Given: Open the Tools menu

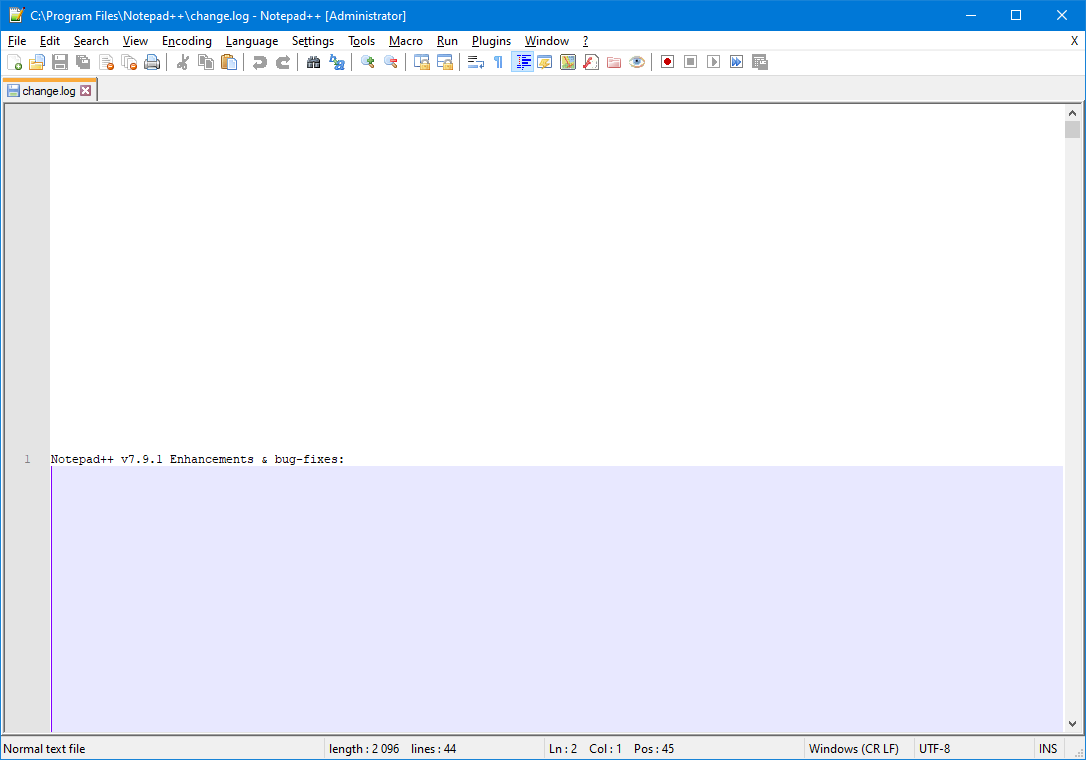Looking at the screenshot, I should [362, 41].
